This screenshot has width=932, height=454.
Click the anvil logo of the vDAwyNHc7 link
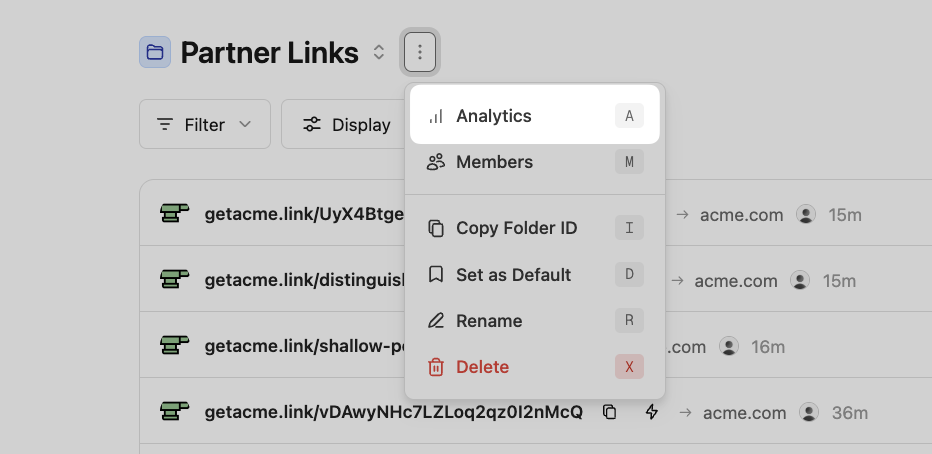coord(175,411)
